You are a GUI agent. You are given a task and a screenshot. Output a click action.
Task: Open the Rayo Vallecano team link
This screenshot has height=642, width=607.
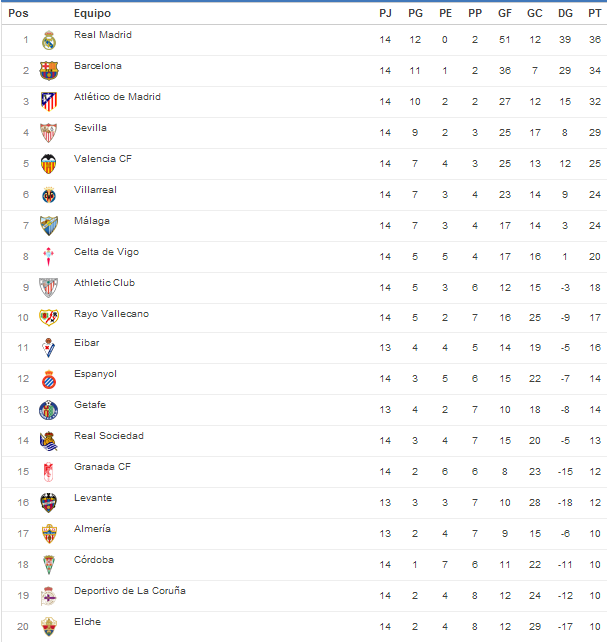click(111, 314)
